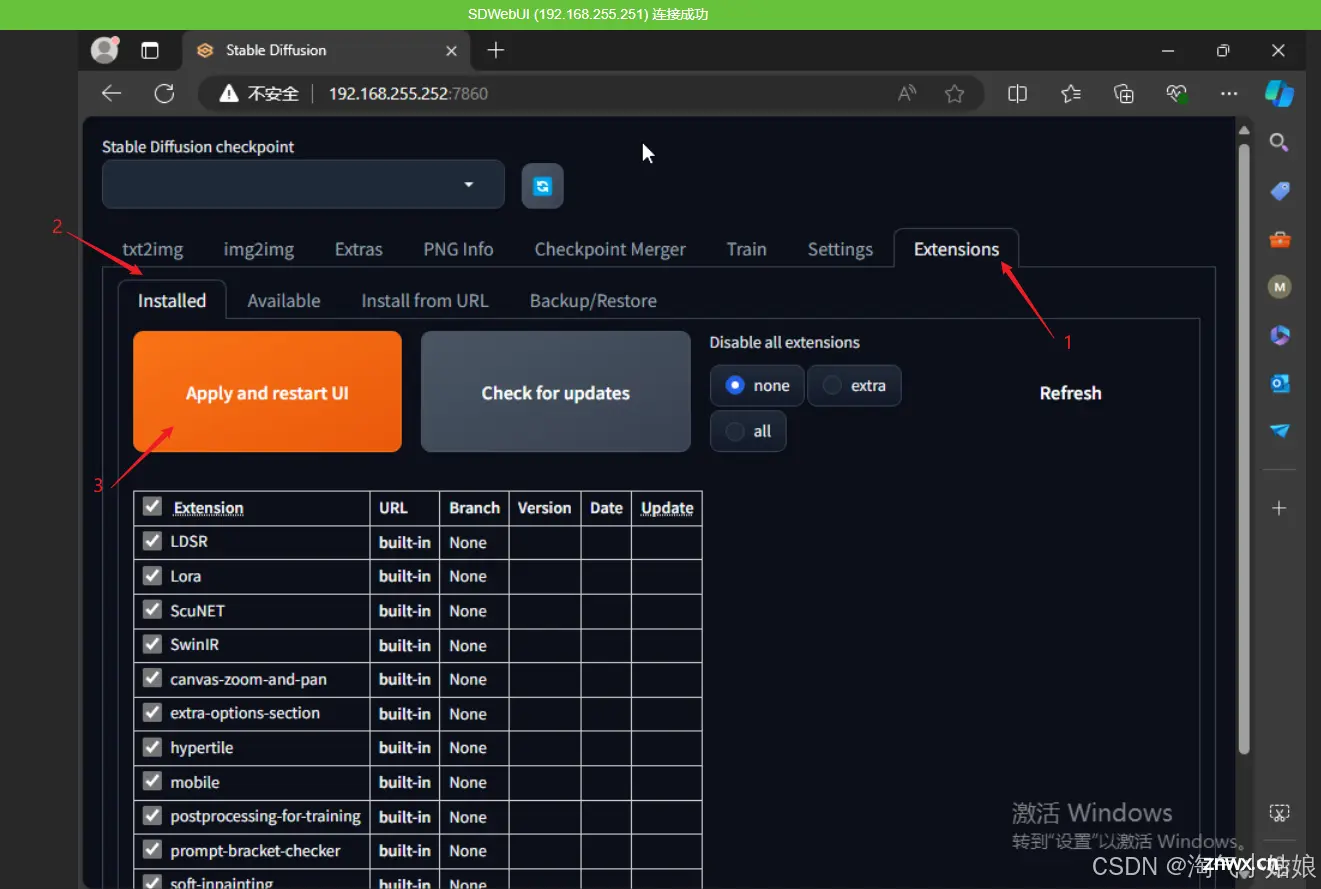The image size is (1321, 889).
Task: Open the Install from URL sub-tab
Action: click(425, 300)
